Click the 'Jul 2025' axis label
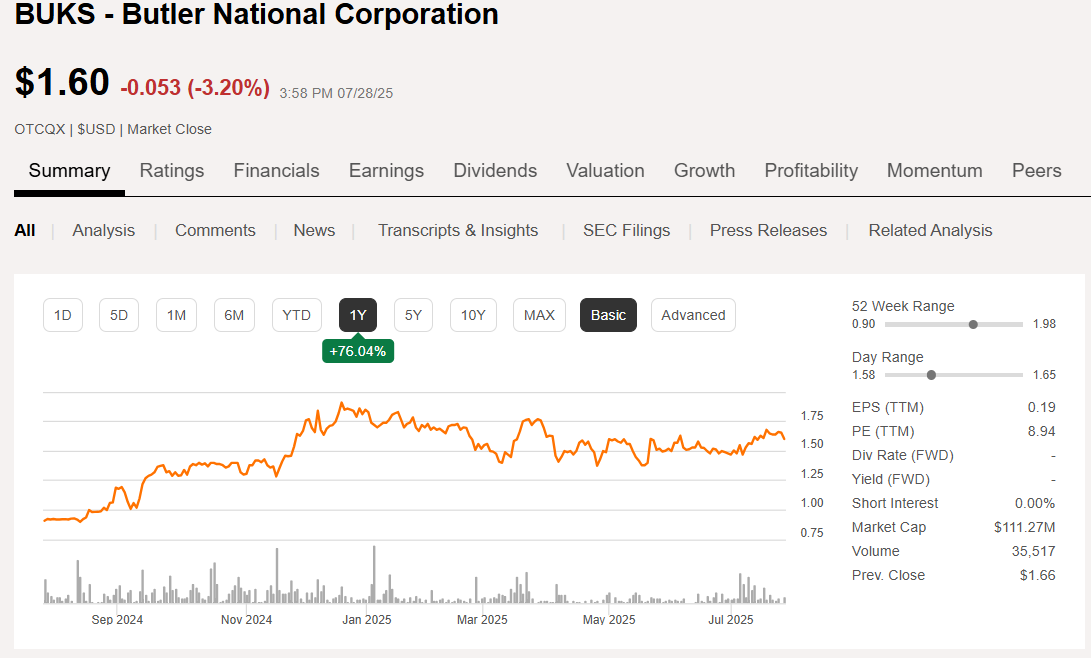This screenshot has width=1091, height=658. click(731, 619)
